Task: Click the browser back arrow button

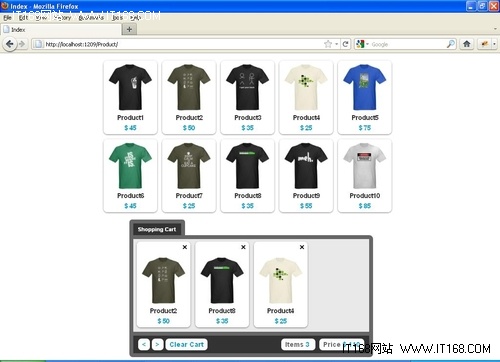Action: tap(9, 44)
